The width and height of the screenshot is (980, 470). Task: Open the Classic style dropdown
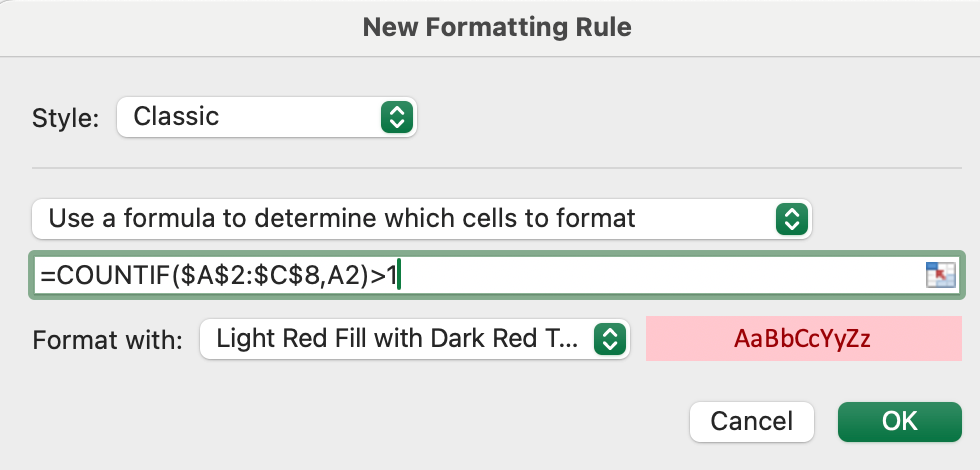pos(267,117)
